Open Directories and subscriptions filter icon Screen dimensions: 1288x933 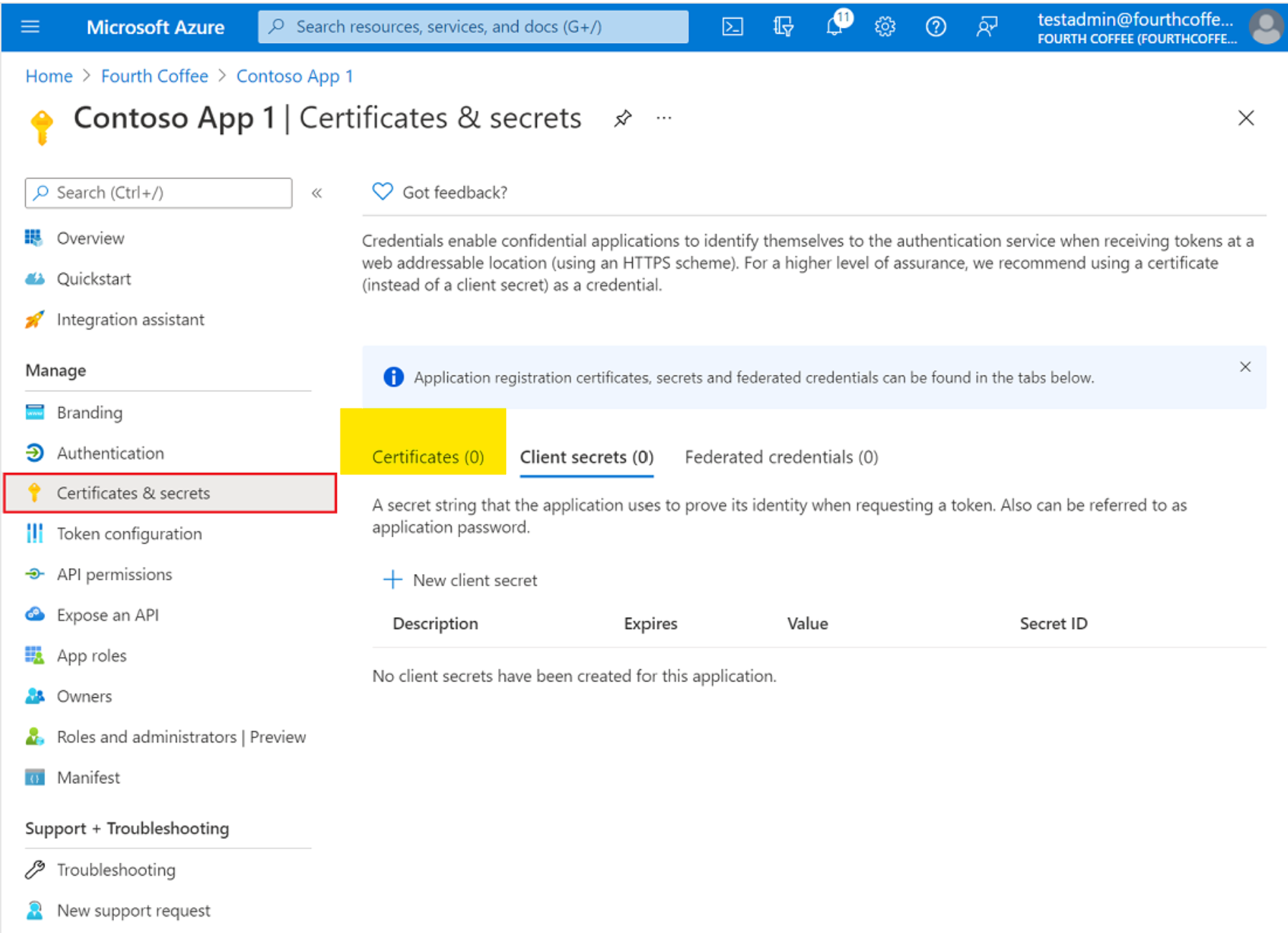coord(783,27)
